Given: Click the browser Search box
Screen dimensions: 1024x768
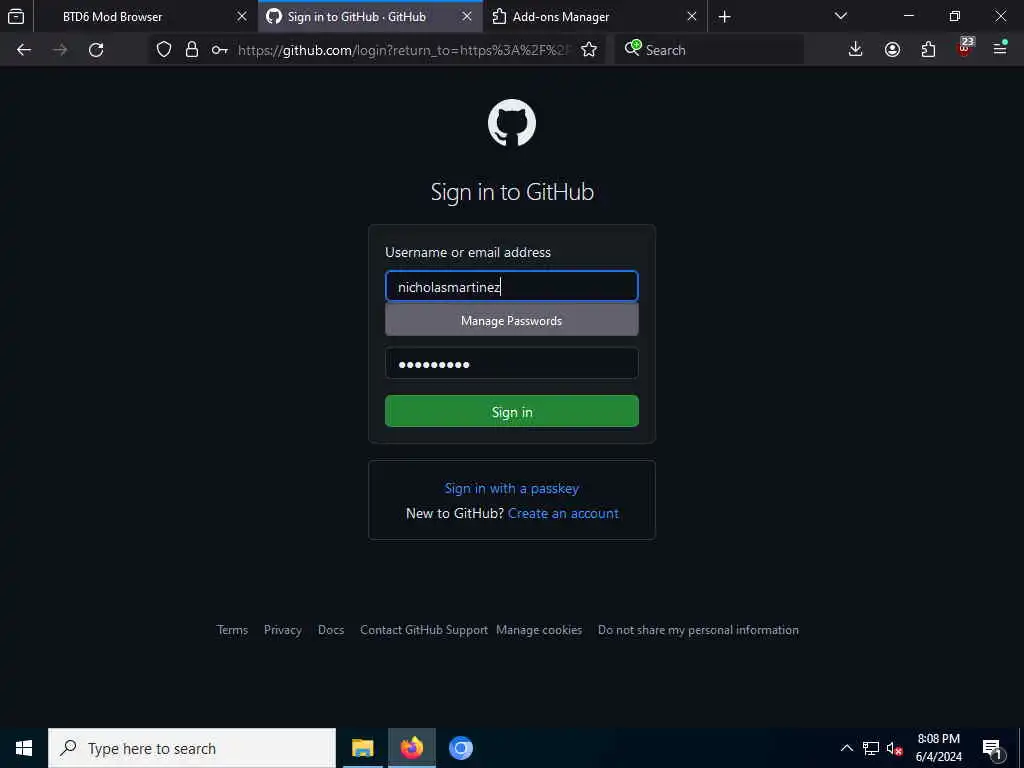Looking at the screenshot, I should click(x=709, y=50).
